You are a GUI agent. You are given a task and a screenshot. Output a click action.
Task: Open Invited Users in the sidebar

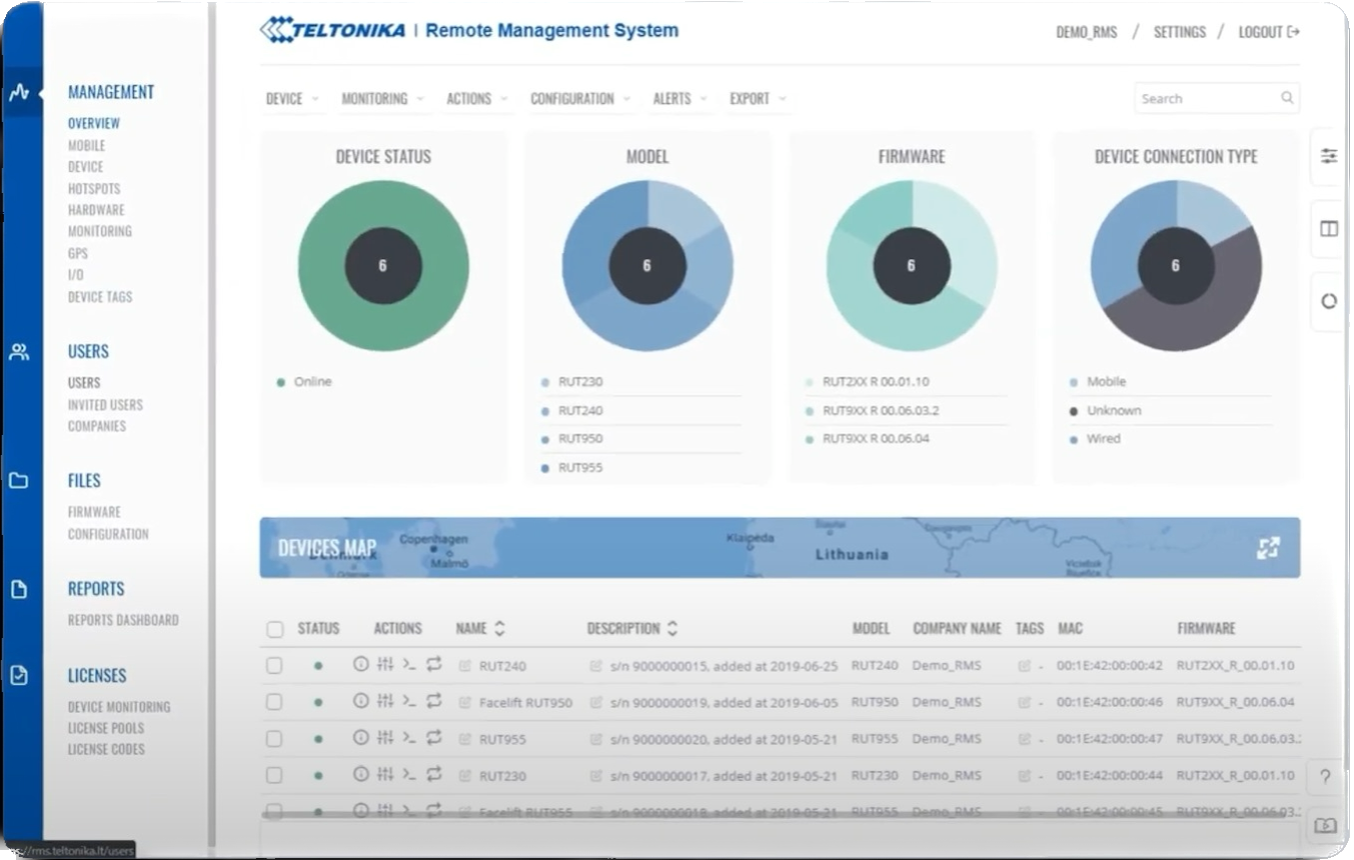tap(106, 405)
